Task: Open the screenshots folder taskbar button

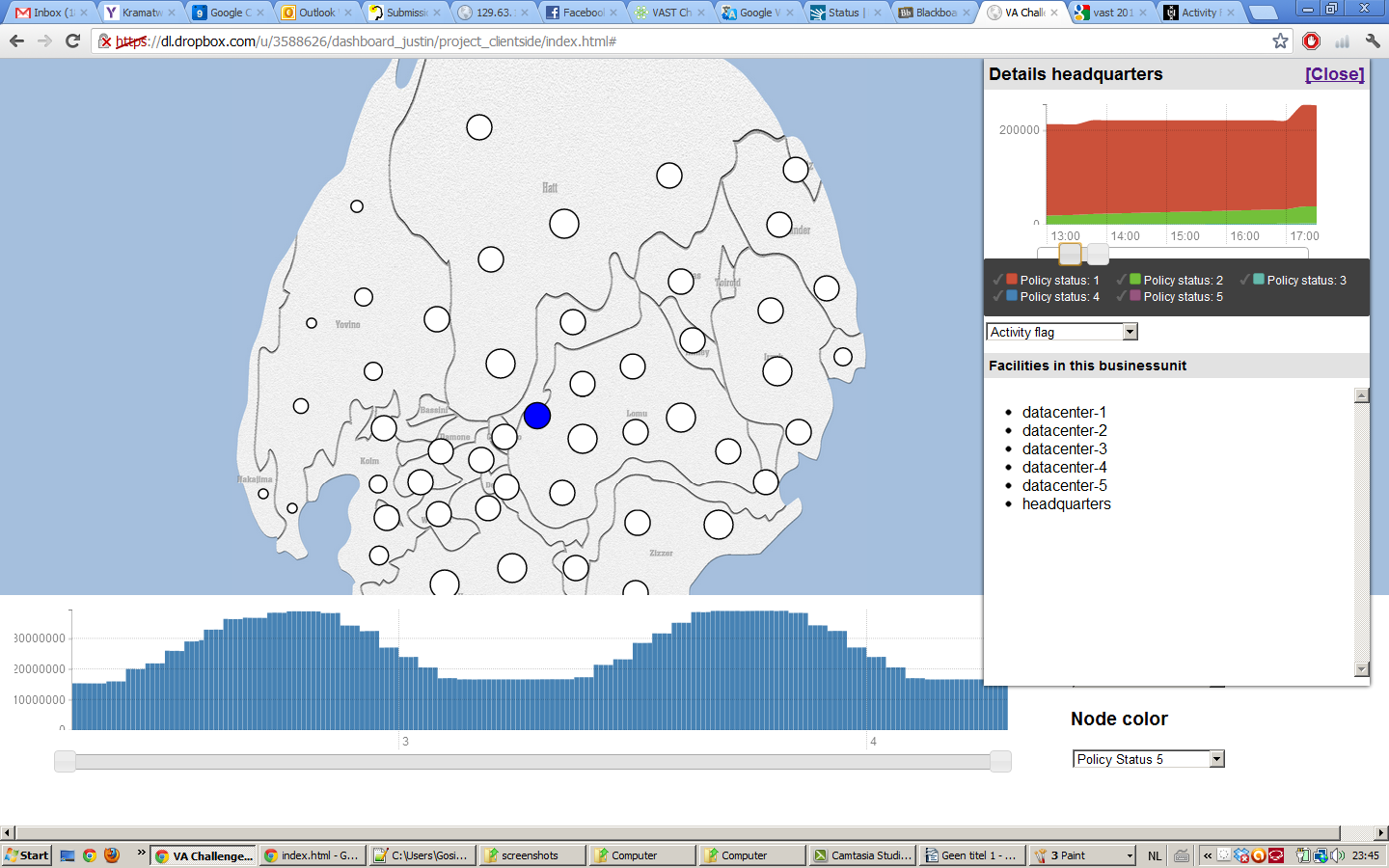Action: 532,855
